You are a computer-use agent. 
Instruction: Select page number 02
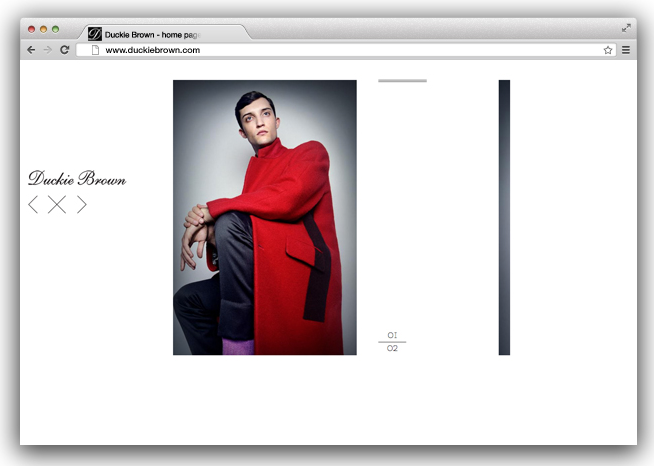pos(392,348)
